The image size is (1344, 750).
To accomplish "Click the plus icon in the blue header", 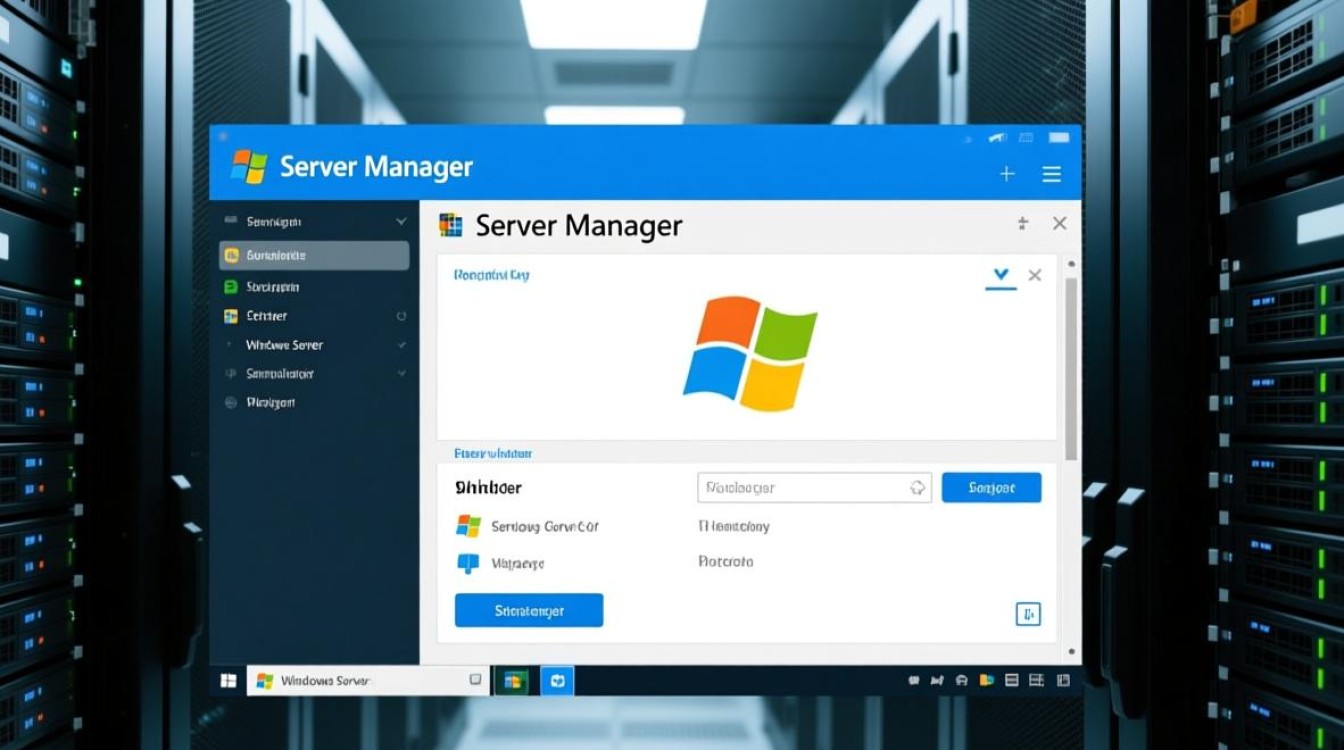I will point(1007,174).
